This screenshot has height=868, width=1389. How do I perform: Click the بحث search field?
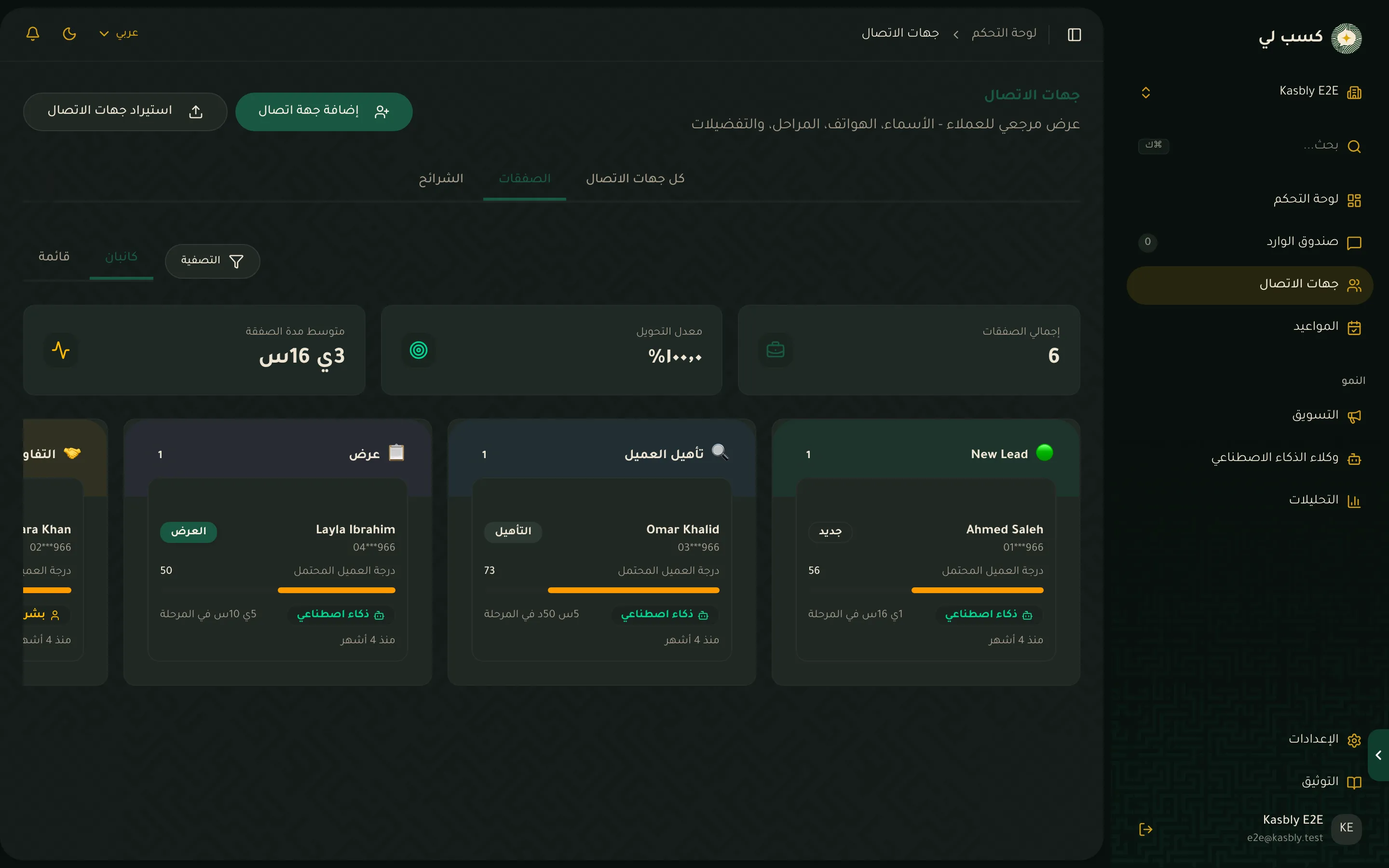pyautogui.click(x=1250, y=146)
